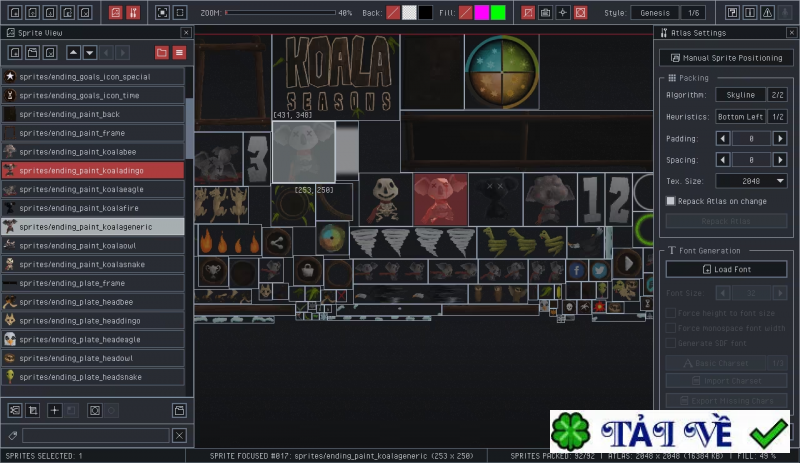Click the warning triangle icon
Image resolution: width=800 pixels, height=463 pixels.
tap(767, 12)
